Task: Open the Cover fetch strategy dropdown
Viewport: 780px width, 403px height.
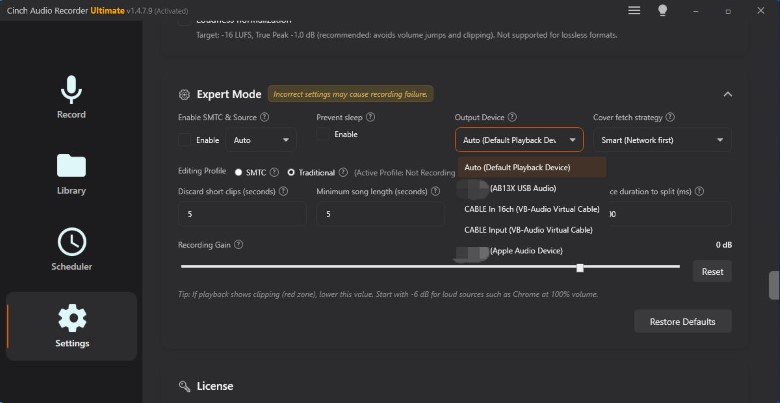Action: [662, 140]
